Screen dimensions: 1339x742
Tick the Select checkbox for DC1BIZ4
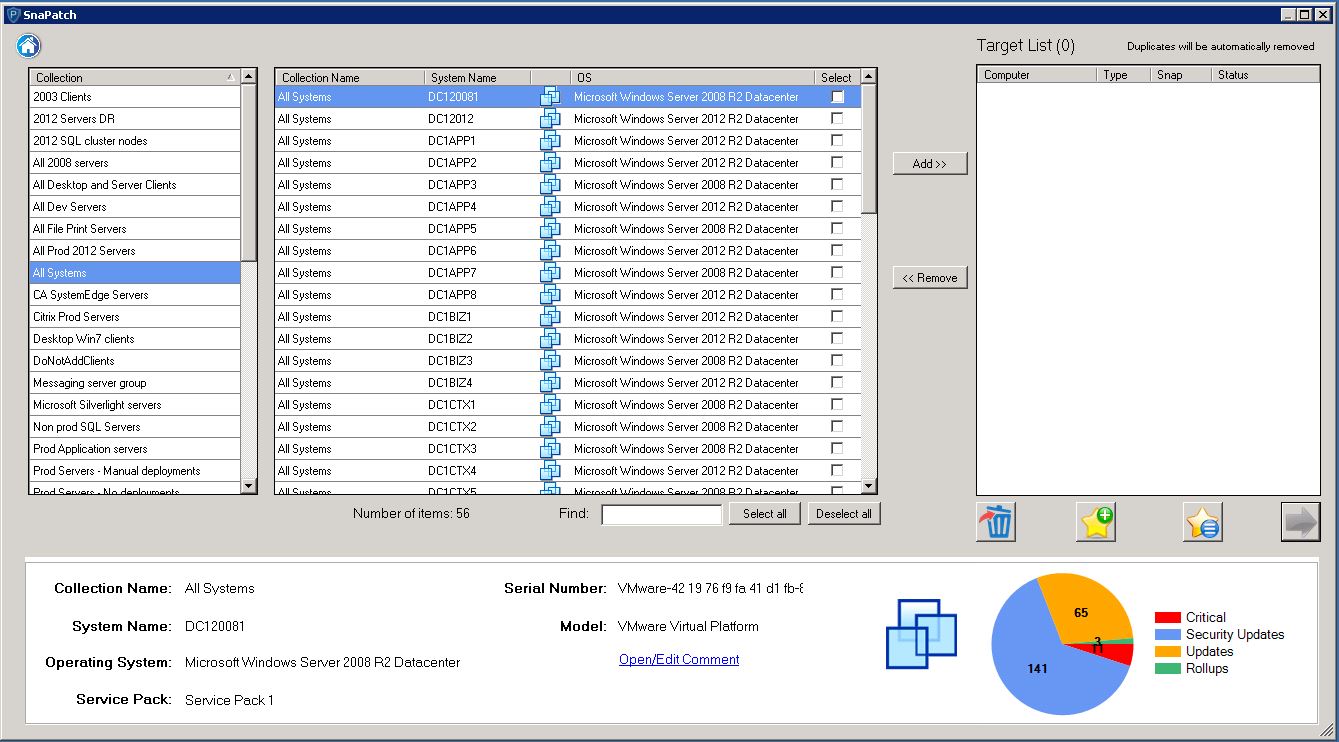click(837, 383)
